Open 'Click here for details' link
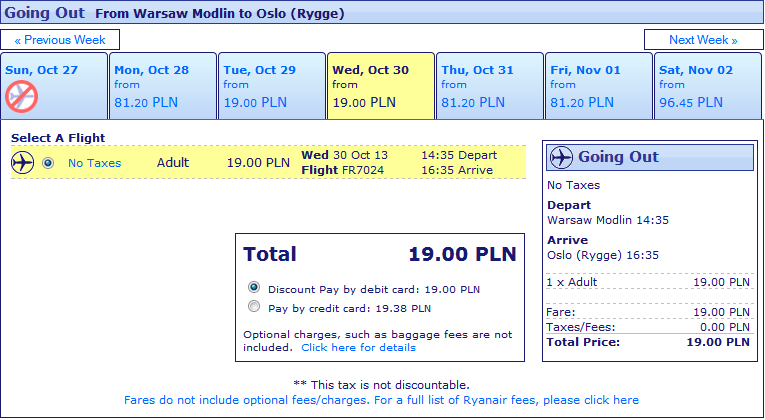This screenshot has height=420, width=765. (x=359, y=347)
